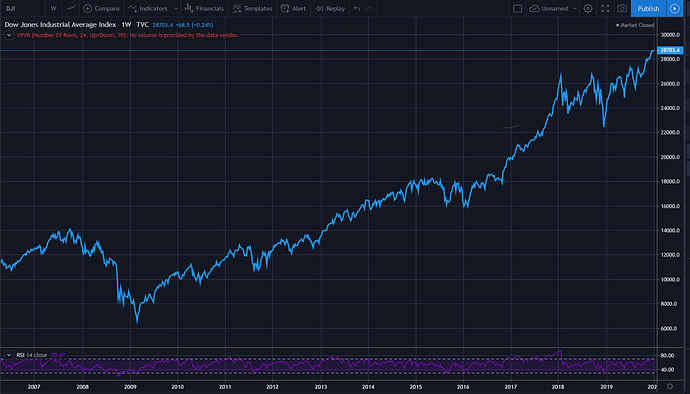Click the DJI symbol search field
Screen dimensions: 690x394
[23, 8]
